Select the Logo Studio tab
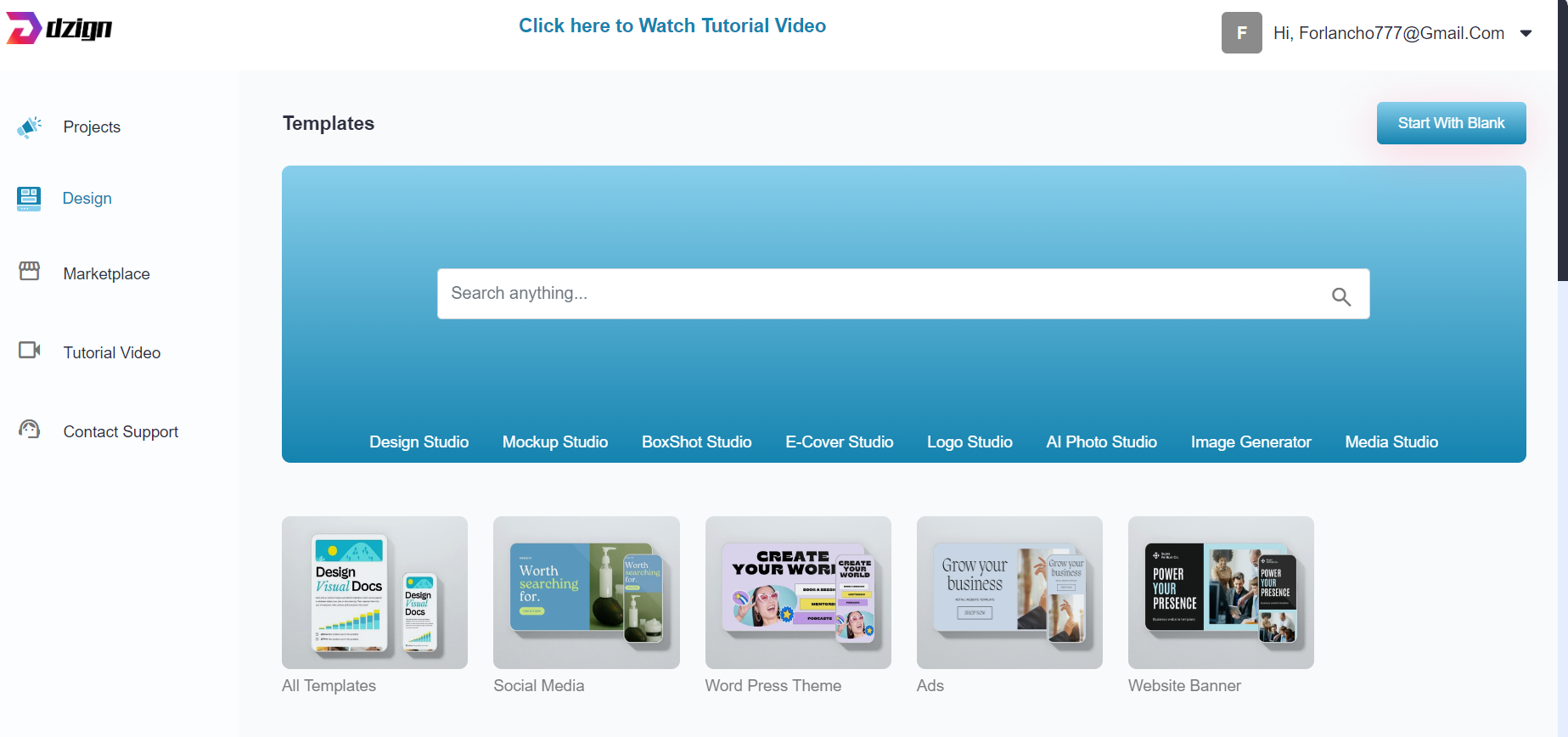Image resolution: width=1568 pixels, height=737 pixels. coord(969,442)
